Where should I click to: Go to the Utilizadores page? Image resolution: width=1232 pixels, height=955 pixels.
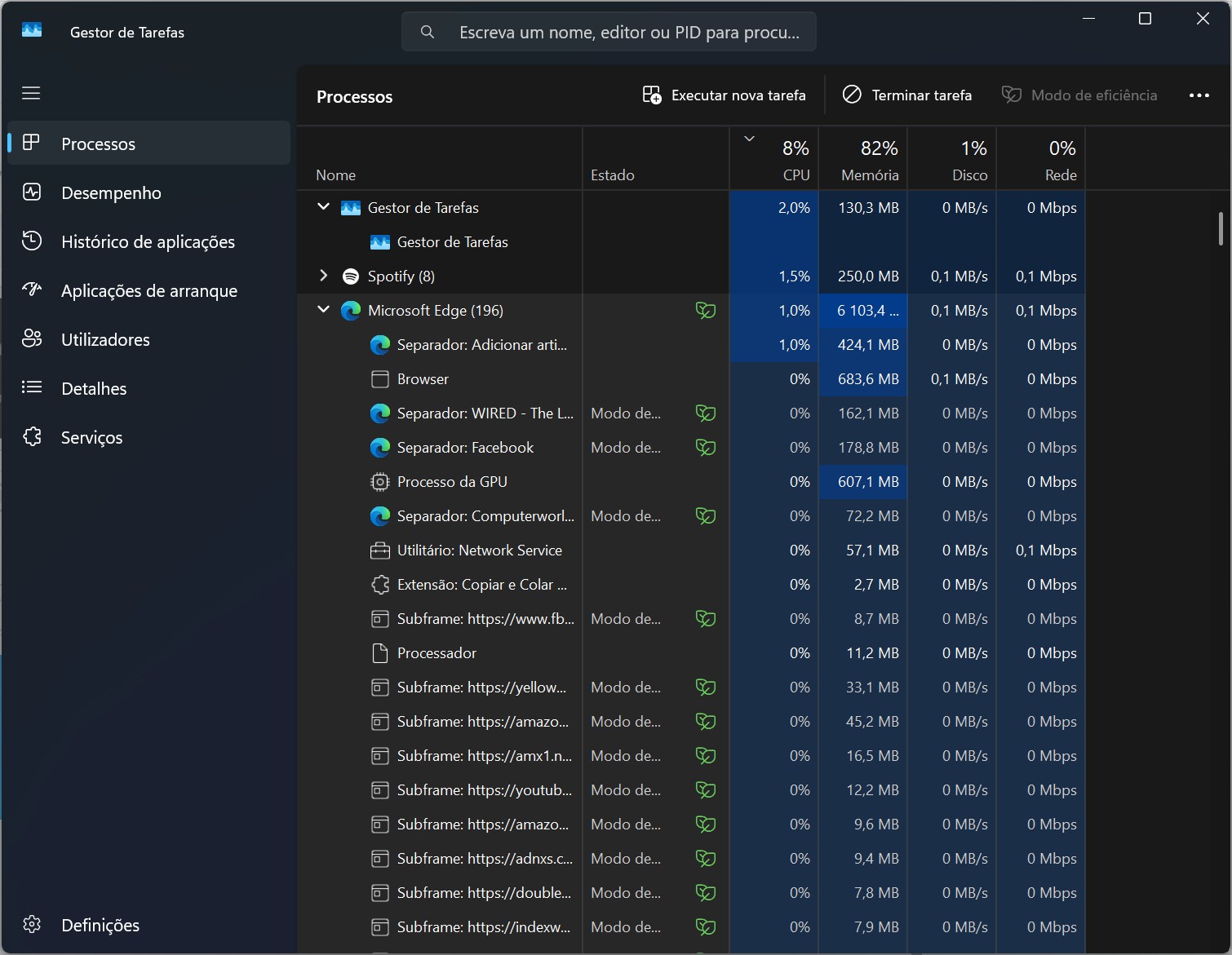pyautogui.click(x=105, y=340)
